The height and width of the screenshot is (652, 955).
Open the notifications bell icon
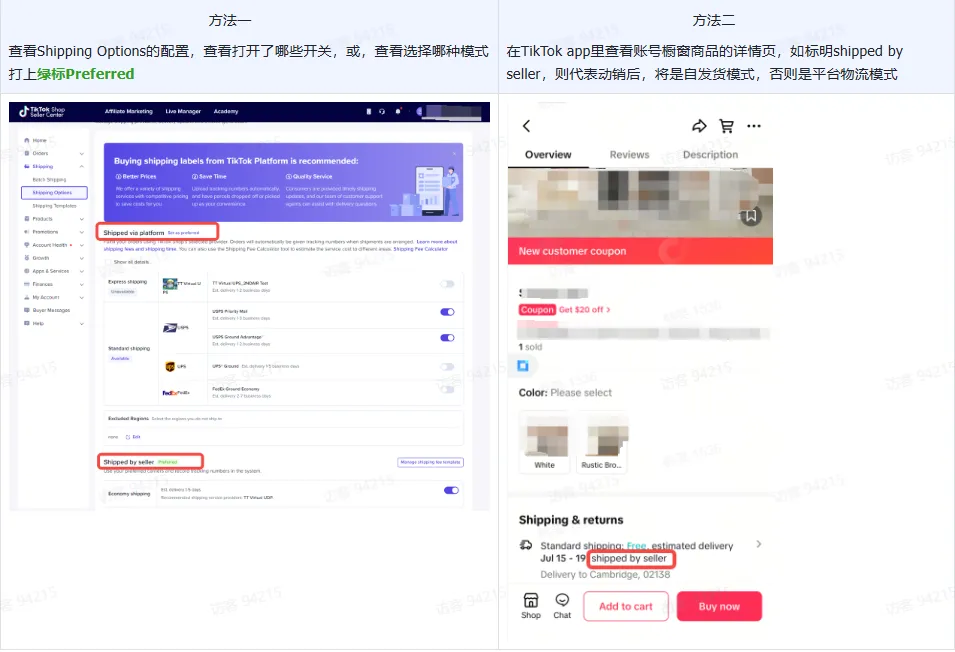tap(398, 111)
